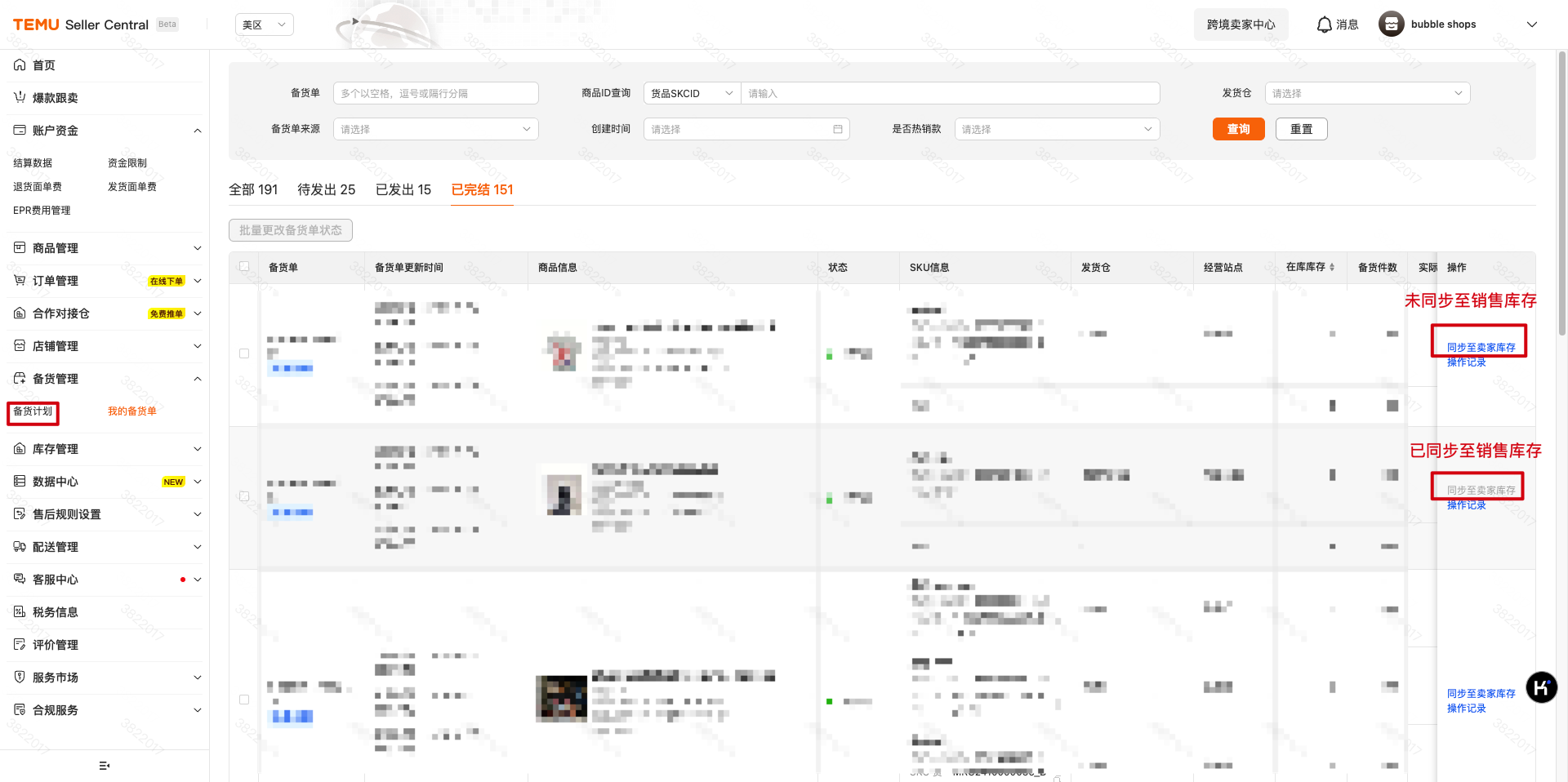Image resolution: width=1568 pixels, height=782 pixels.
Task: Open the 首页 home icon in sidebar
Action: click(20, 64)
